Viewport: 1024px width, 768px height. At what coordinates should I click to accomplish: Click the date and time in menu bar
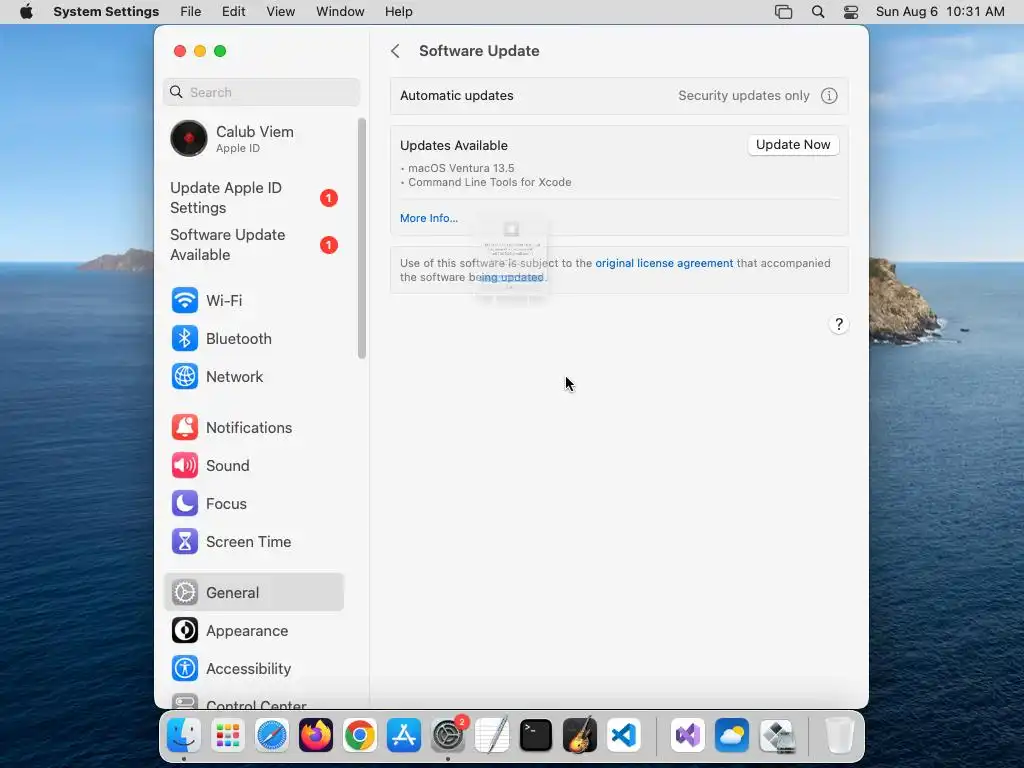pyautogui.click(x=940, y=12)
